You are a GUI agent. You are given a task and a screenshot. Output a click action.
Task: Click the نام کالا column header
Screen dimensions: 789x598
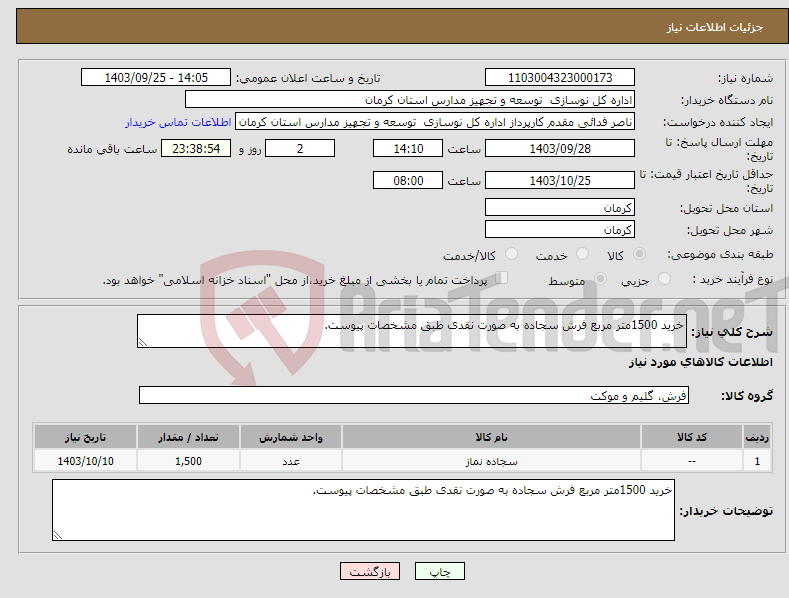(x=491, y=437)
